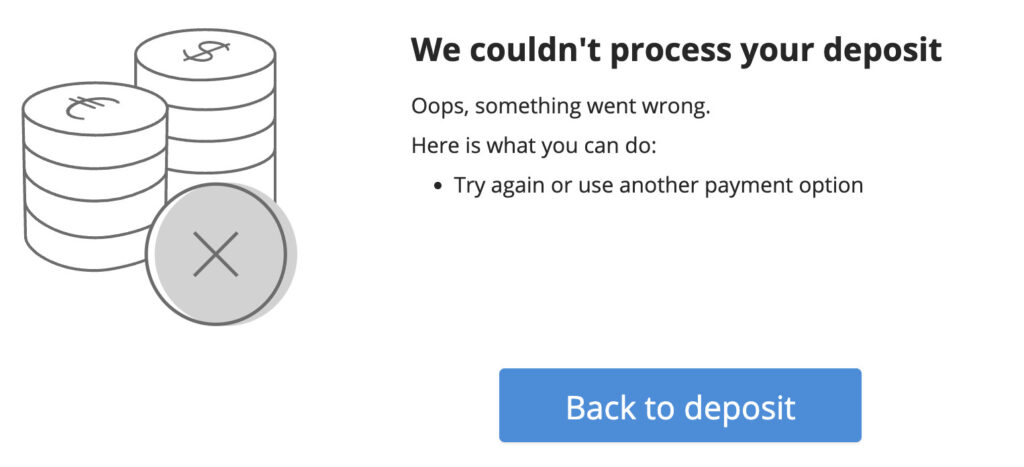Click the "We couldn't process your deposit" heading
The image size is (1024, 467).
(x=676, y=51)
